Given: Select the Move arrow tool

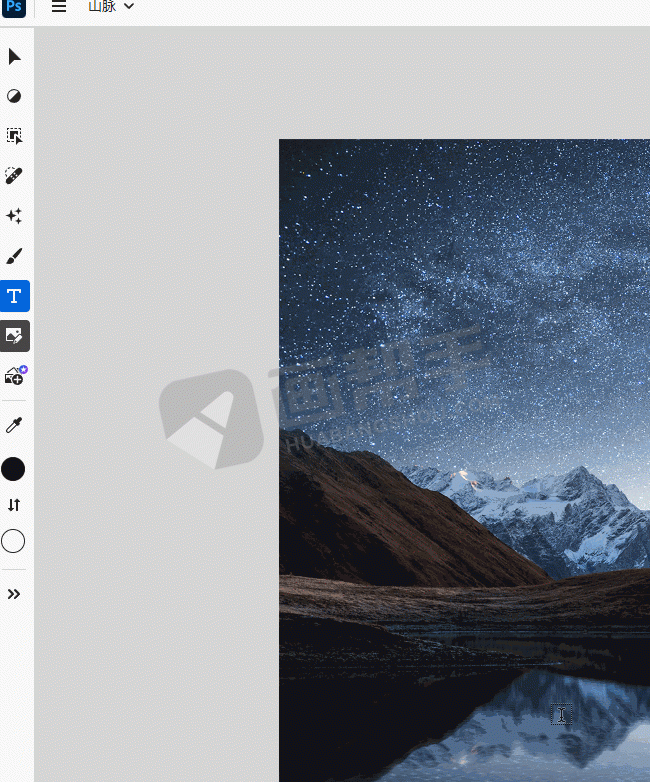Looking at the screenshot, I should click(14, 57).
